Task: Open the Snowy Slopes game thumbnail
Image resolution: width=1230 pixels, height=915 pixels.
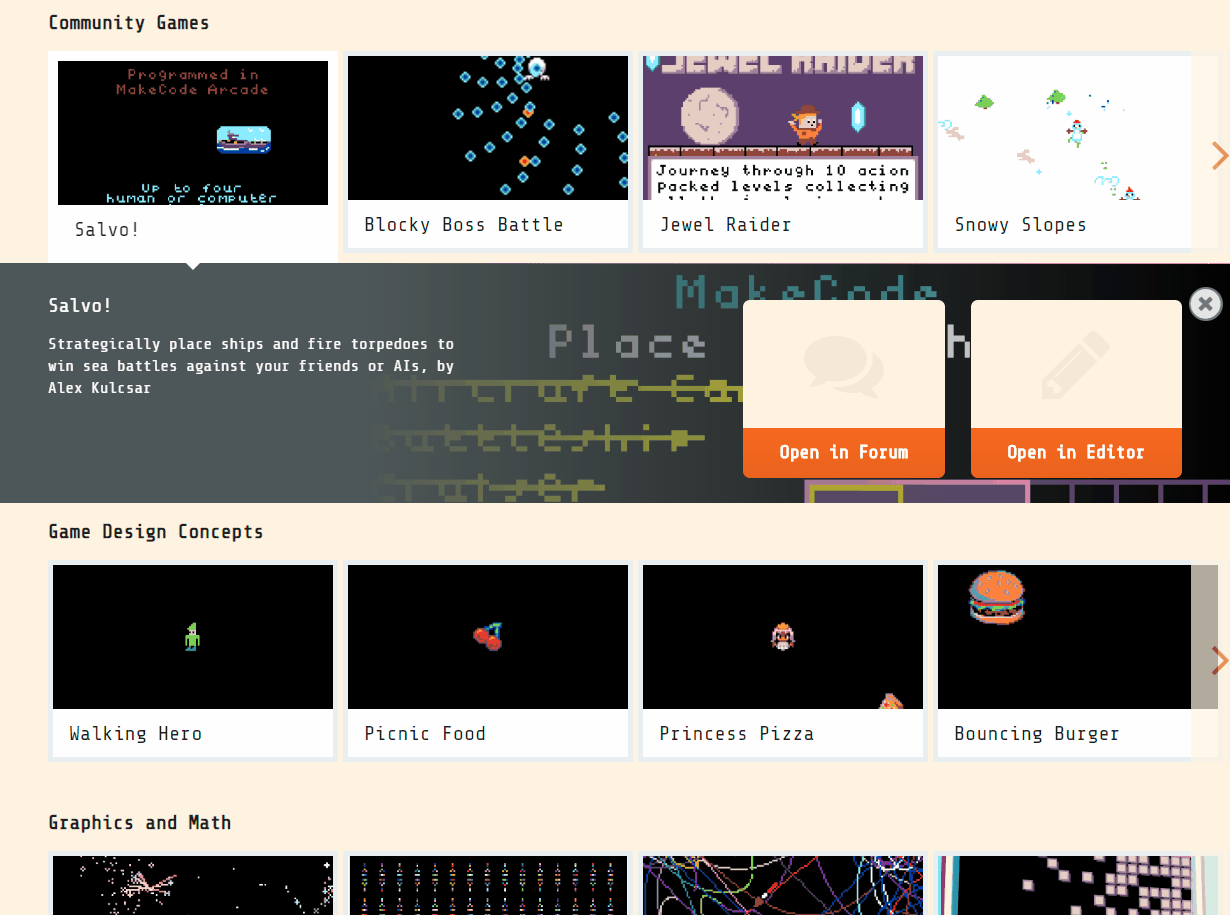Action: [x=1064, y=128]
